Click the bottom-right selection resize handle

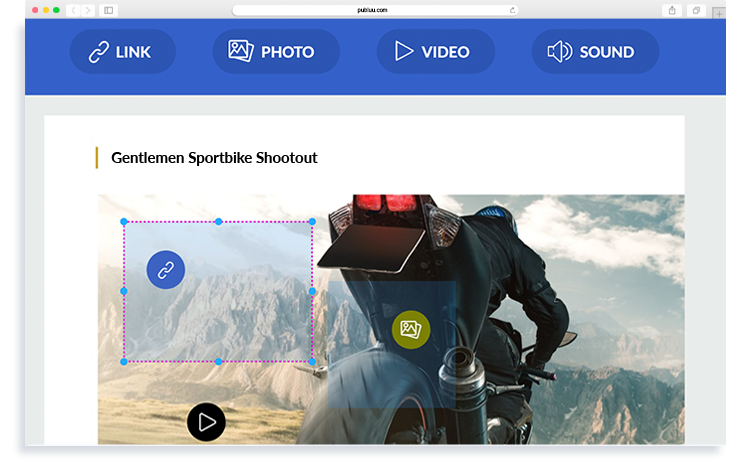tap(312, 361)
